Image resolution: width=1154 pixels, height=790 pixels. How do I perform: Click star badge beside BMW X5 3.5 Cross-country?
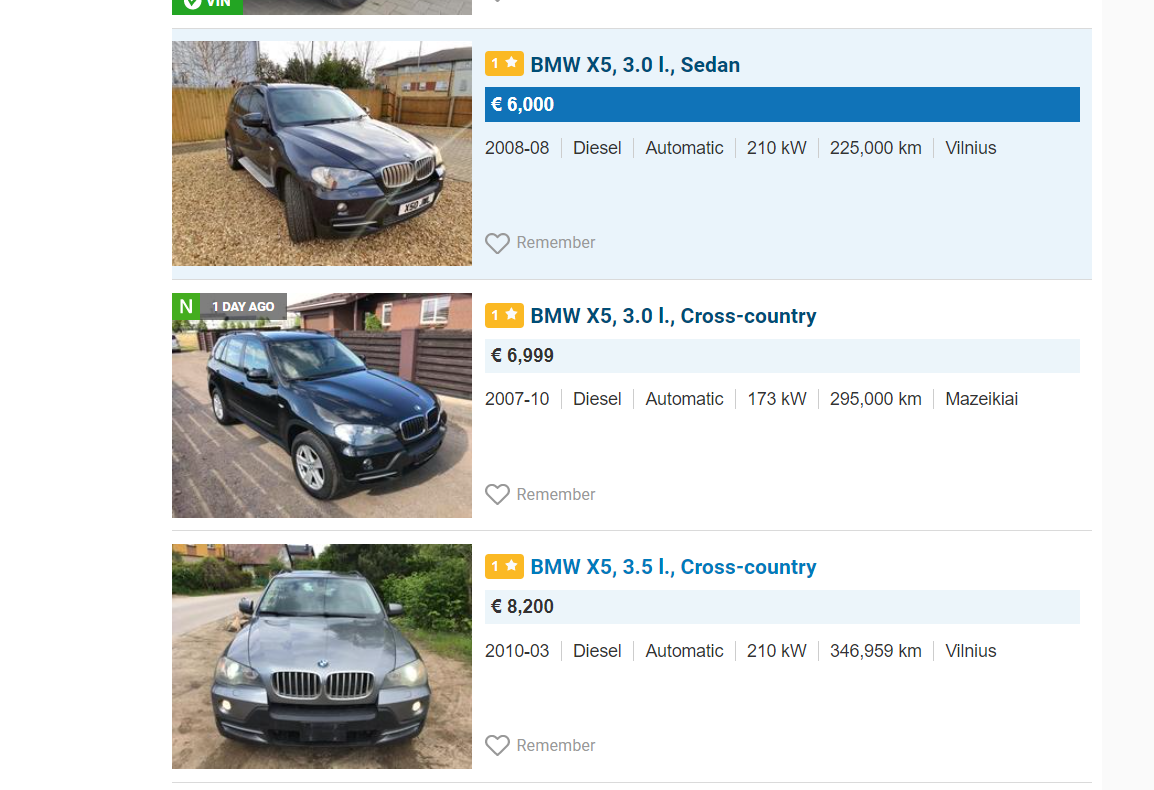coord(504,566)
